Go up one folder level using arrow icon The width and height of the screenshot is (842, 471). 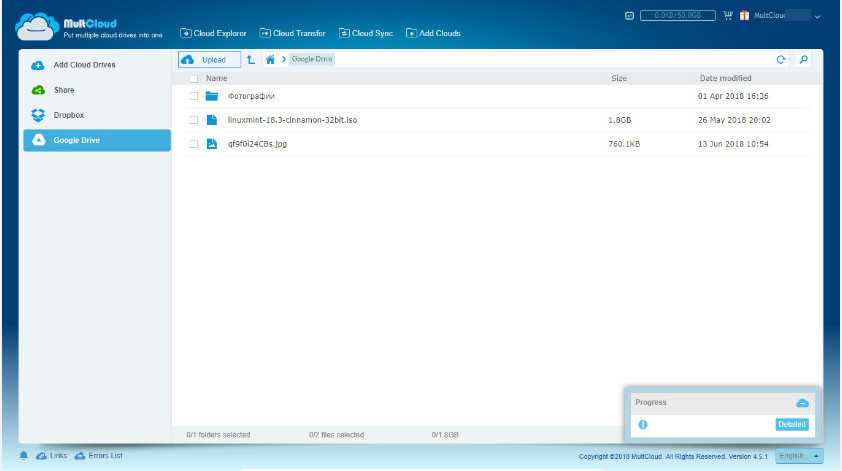click(x=250, y=60)
